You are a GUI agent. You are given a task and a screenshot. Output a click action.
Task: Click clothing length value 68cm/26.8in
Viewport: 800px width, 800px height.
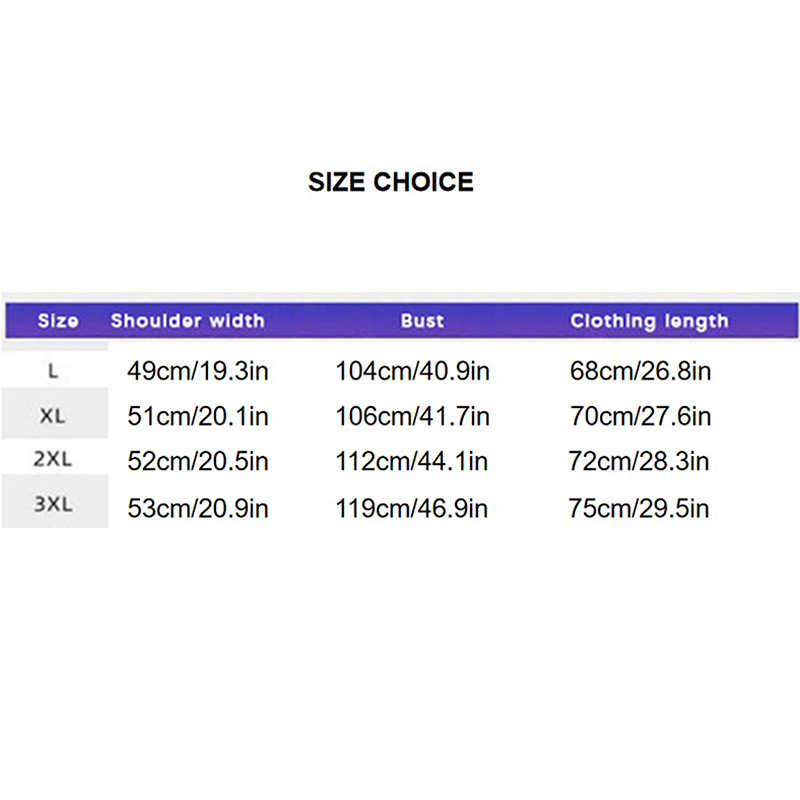(640, 372)
